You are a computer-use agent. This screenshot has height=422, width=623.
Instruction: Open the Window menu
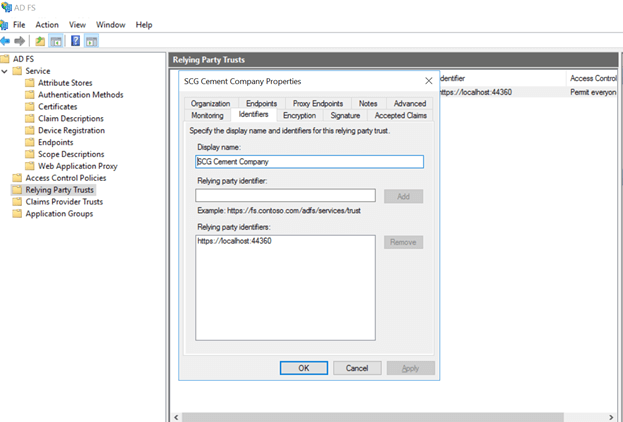(x=111, y=25)
